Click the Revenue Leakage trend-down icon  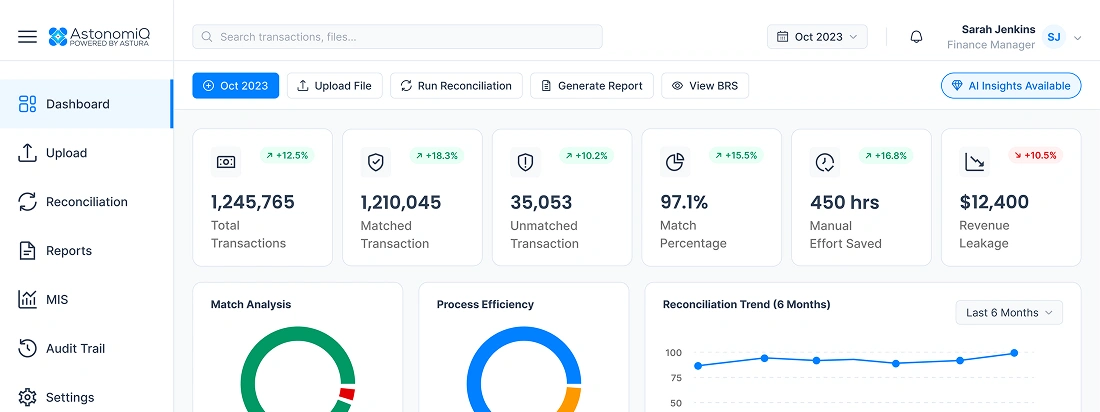pos(975,162)
